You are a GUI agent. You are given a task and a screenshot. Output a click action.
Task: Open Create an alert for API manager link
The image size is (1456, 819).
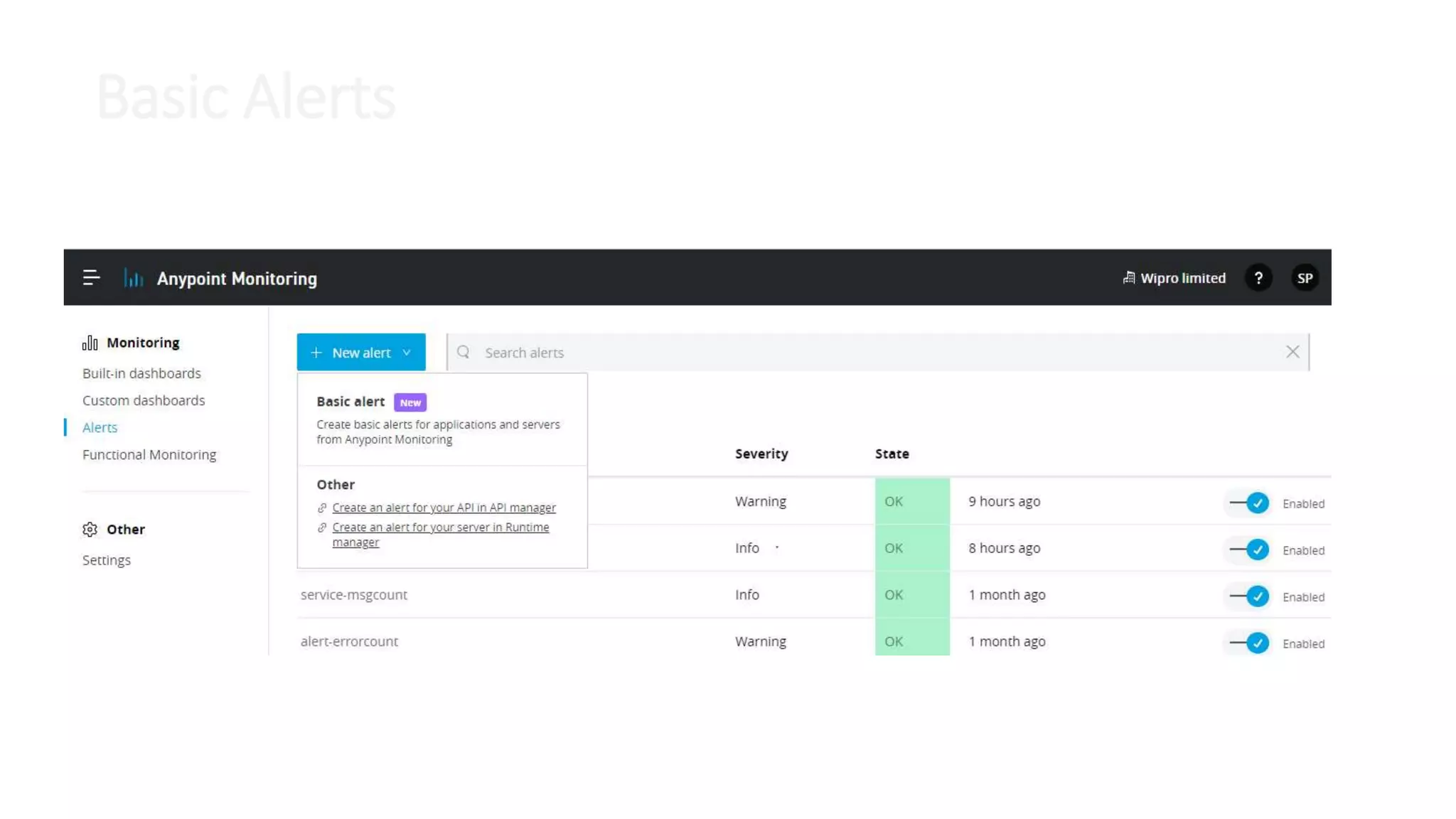[444, 508]
